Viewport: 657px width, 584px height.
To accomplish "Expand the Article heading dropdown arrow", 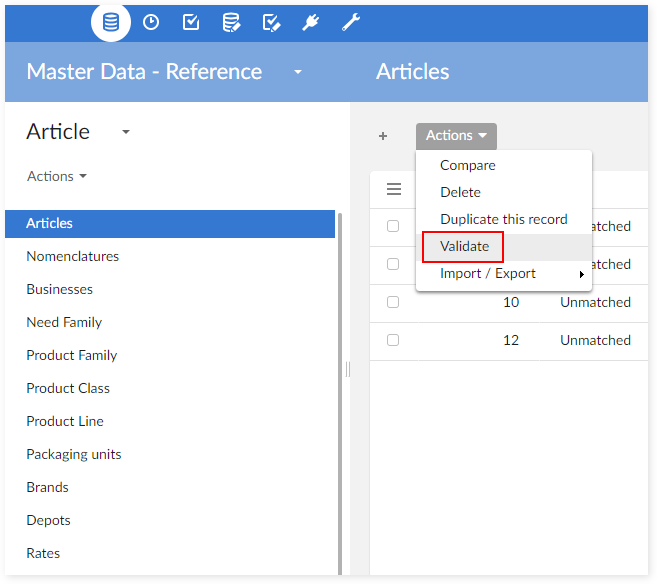I will pyautogui.click(x=126, y=132).
